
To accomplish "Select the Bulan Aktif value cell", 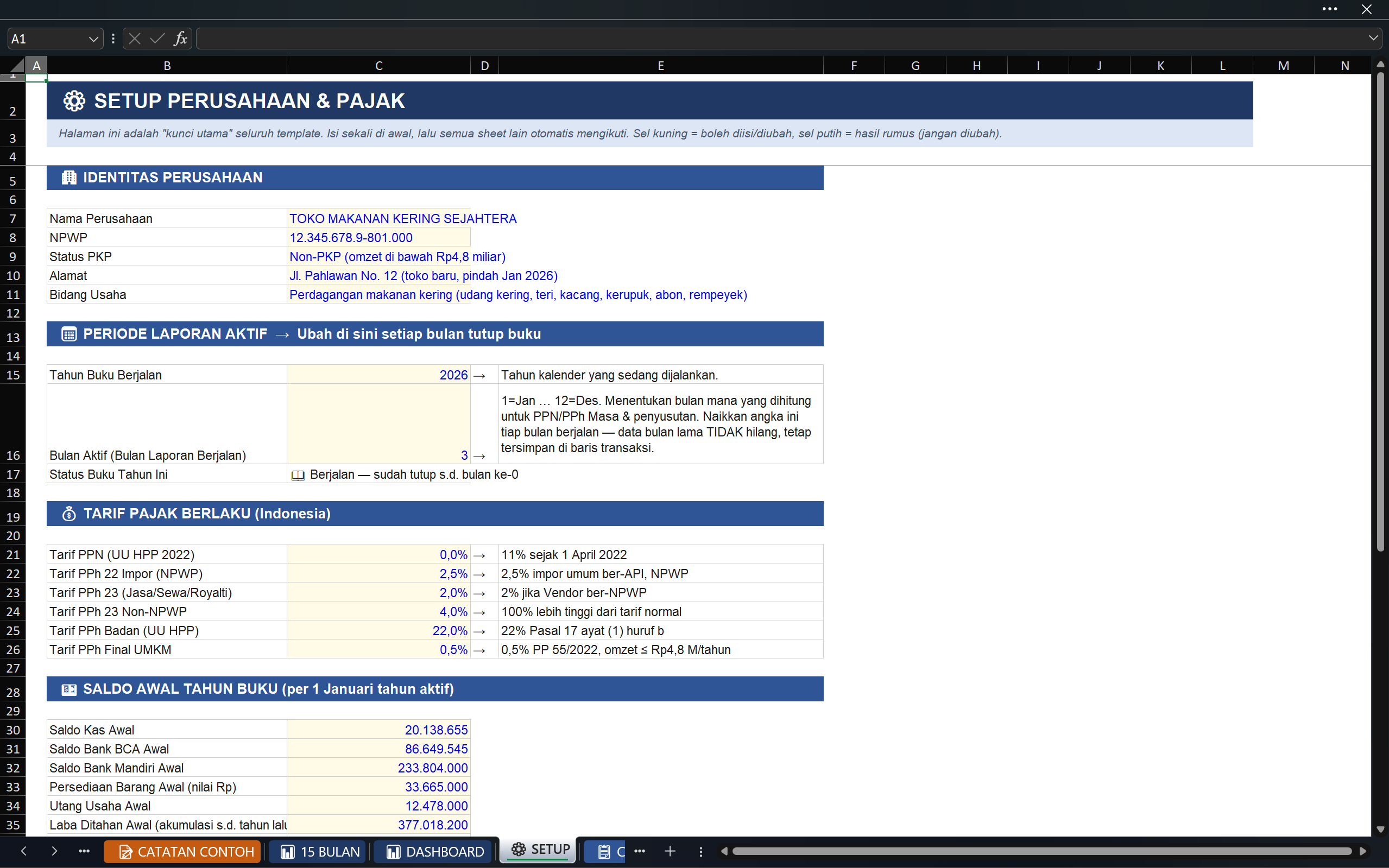I will point(378,423).
